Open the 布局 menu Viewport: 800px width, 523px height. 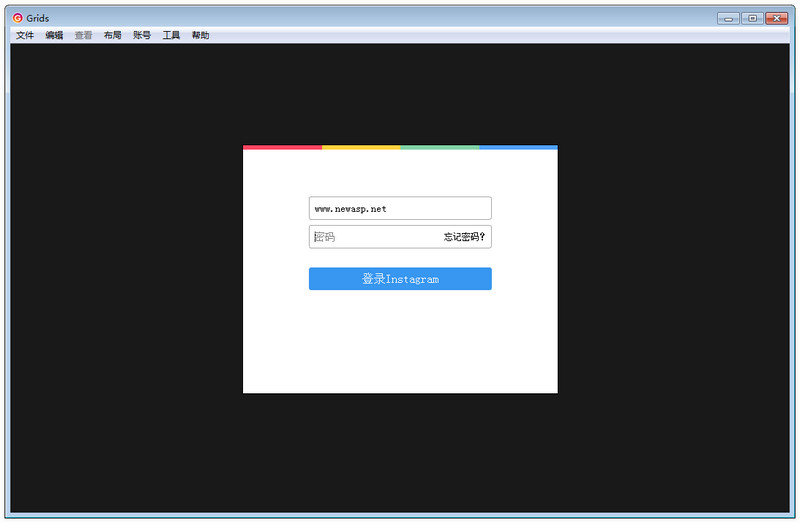(x=113, y=35)
